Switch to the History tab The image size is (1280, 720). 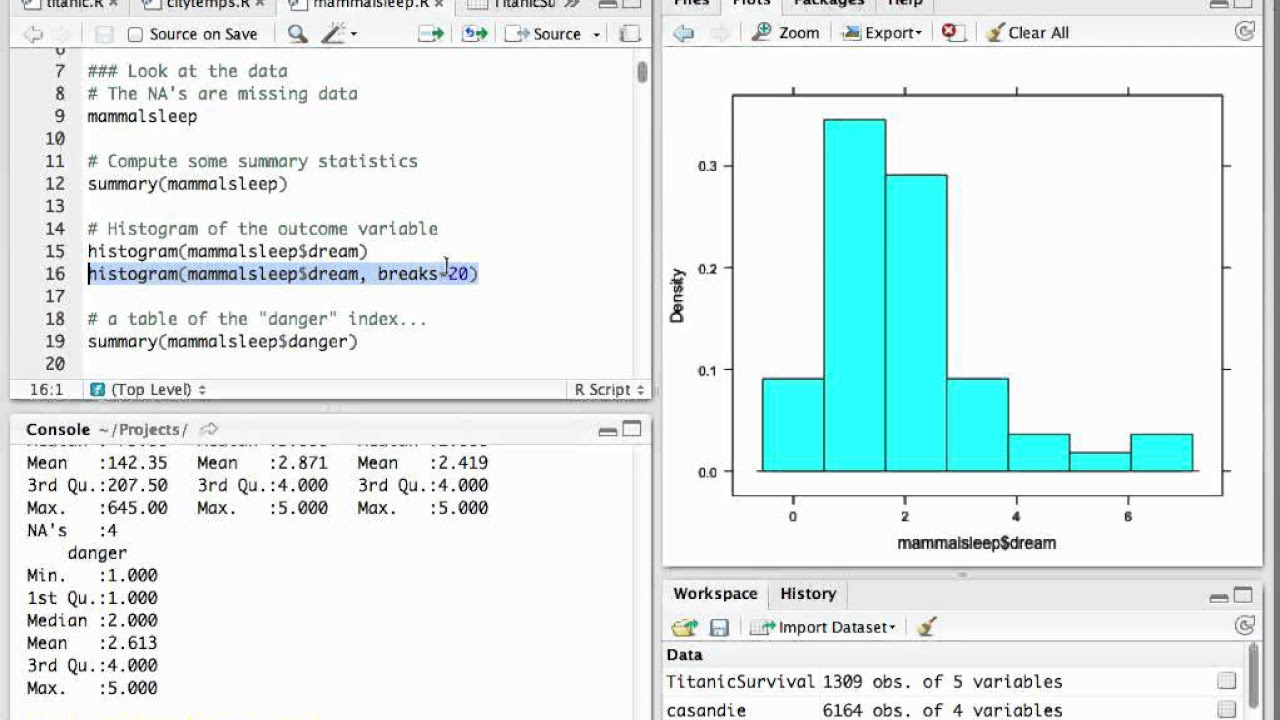coord(808,594)
